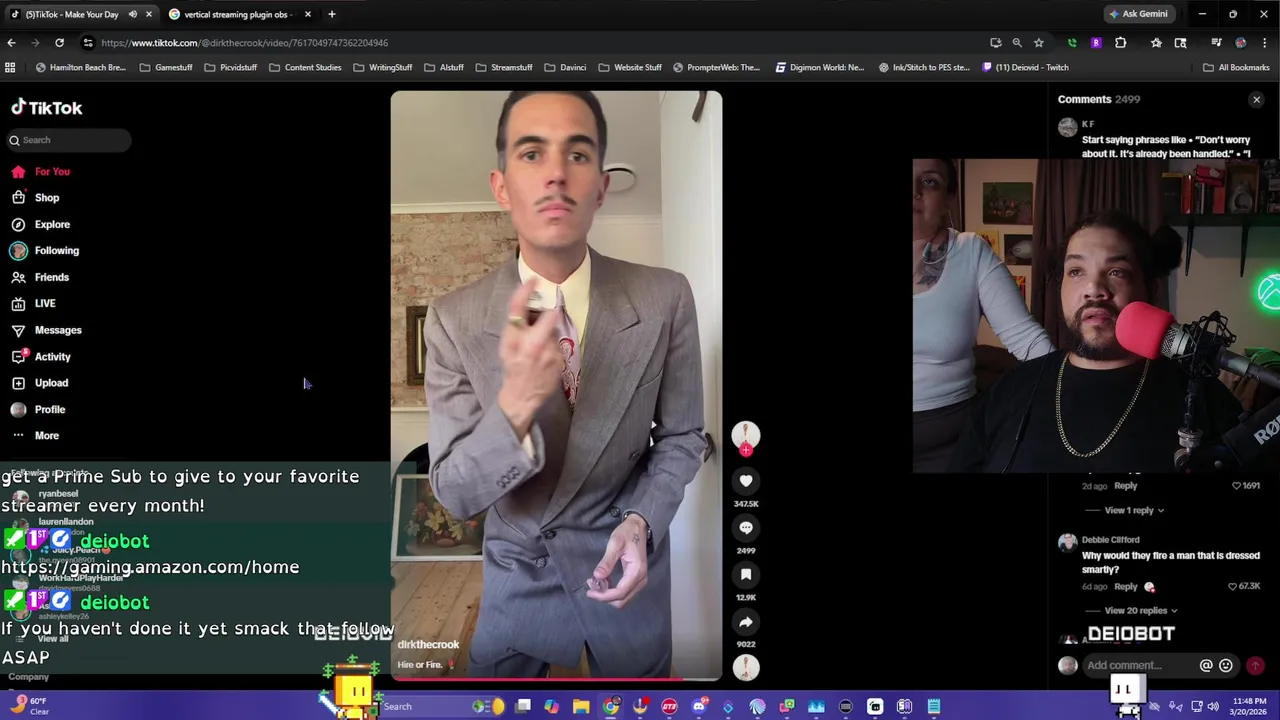Open the weather widget showing 60°F
1280x720 pixels.
coord(28,706)
